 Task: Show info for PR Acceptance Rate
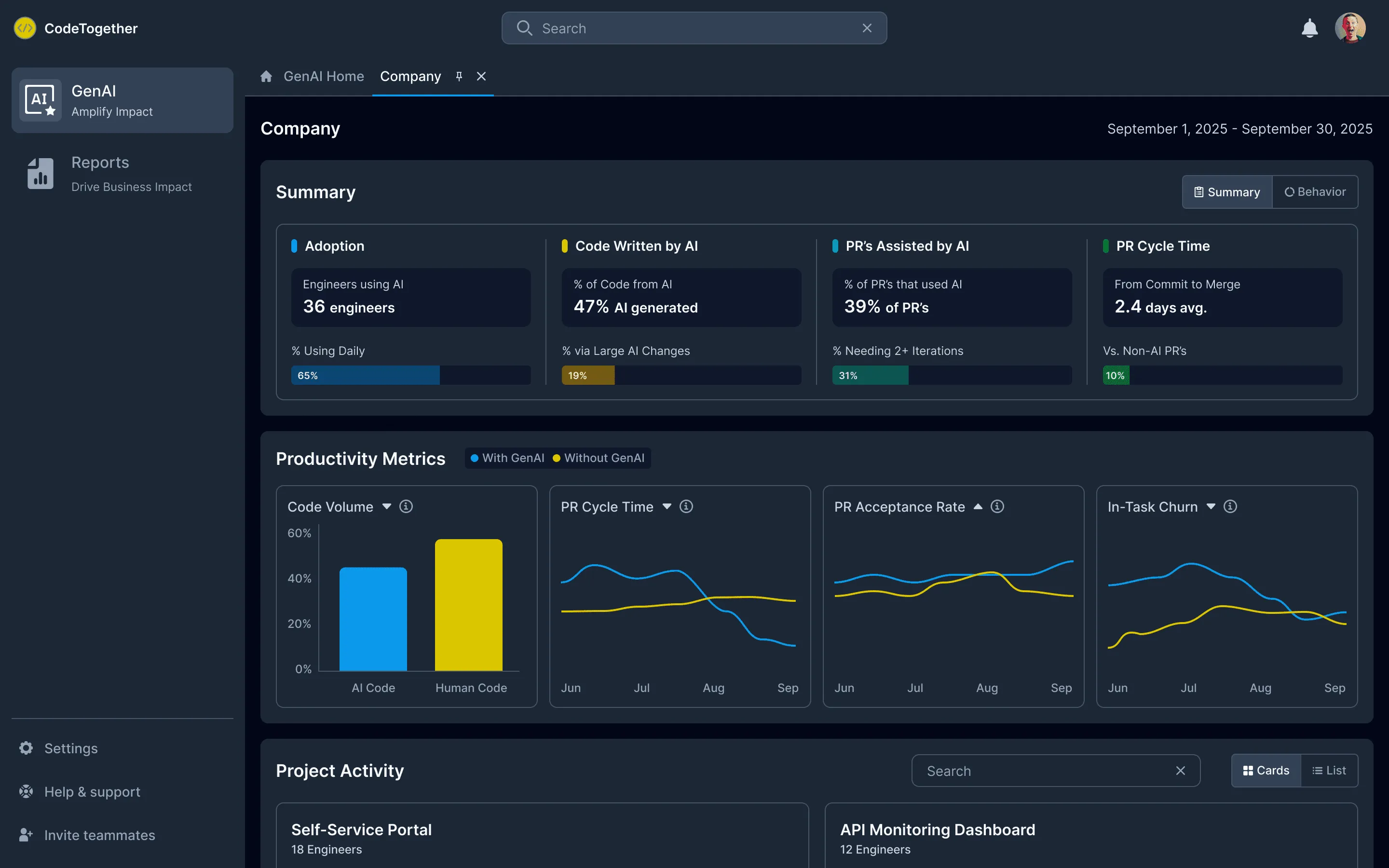[x=997, y=506]
